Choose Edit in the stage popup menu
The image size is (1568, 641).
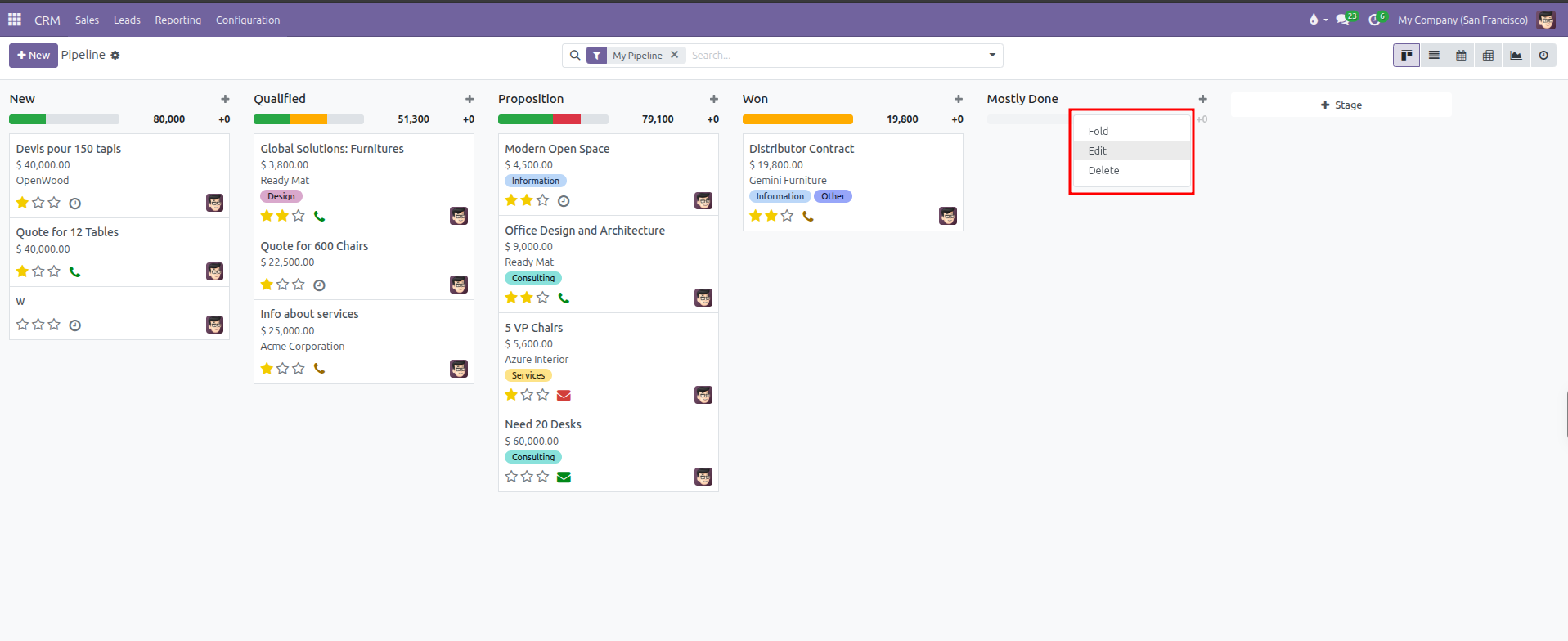(x=1132, y=150)
